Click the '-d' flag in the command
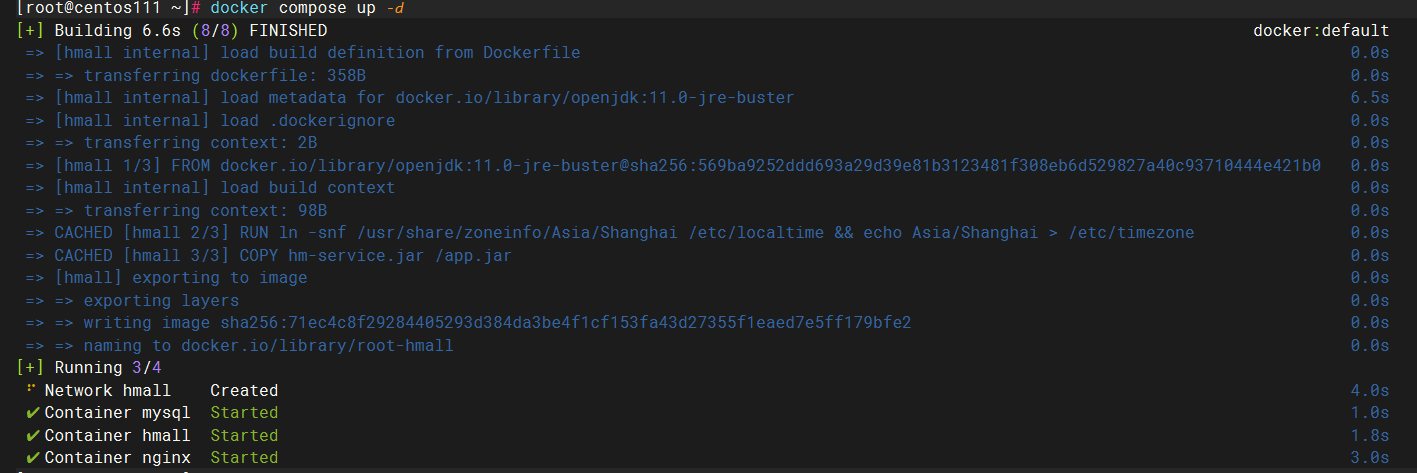 (395, 8)
